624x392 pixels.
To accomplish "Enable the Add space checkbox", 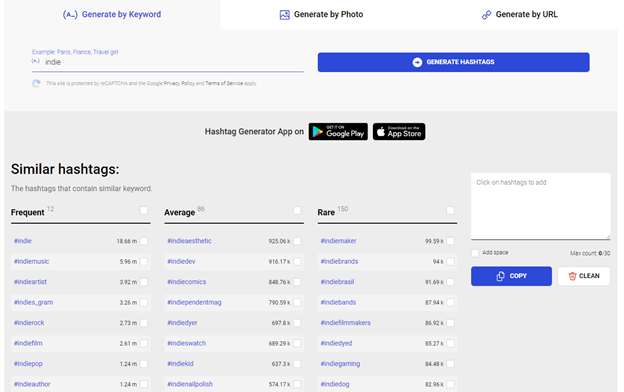I will (x=475, y=253).
